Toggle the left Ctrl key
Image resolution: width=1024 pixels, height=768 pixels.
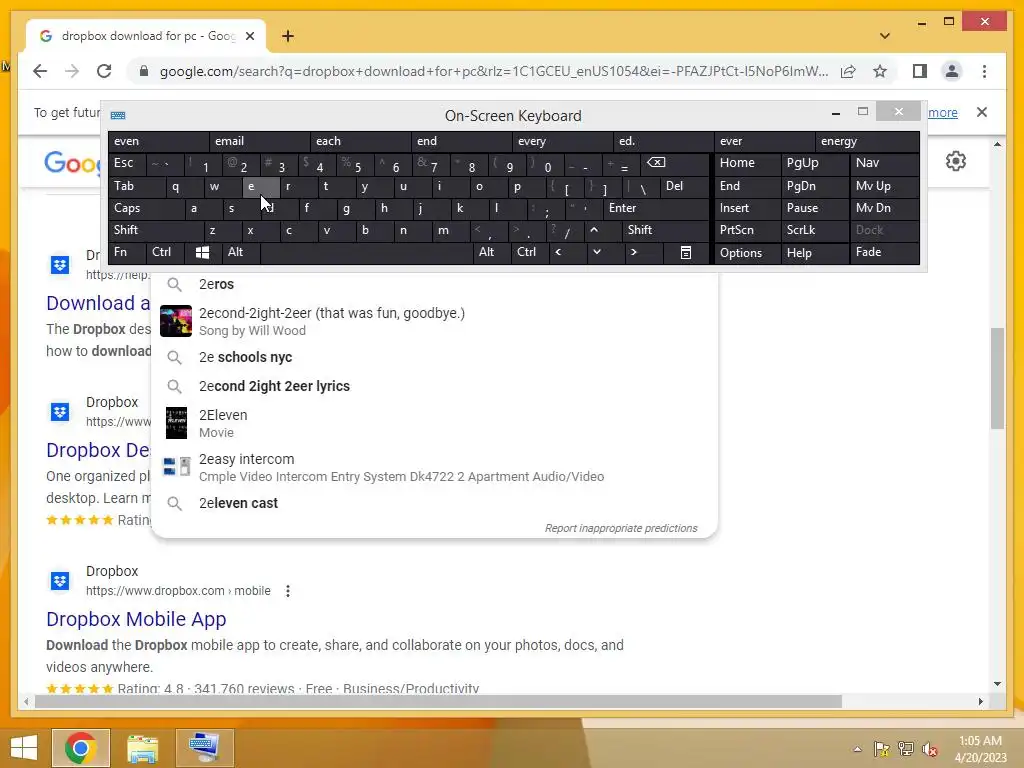tap(166, 252)
